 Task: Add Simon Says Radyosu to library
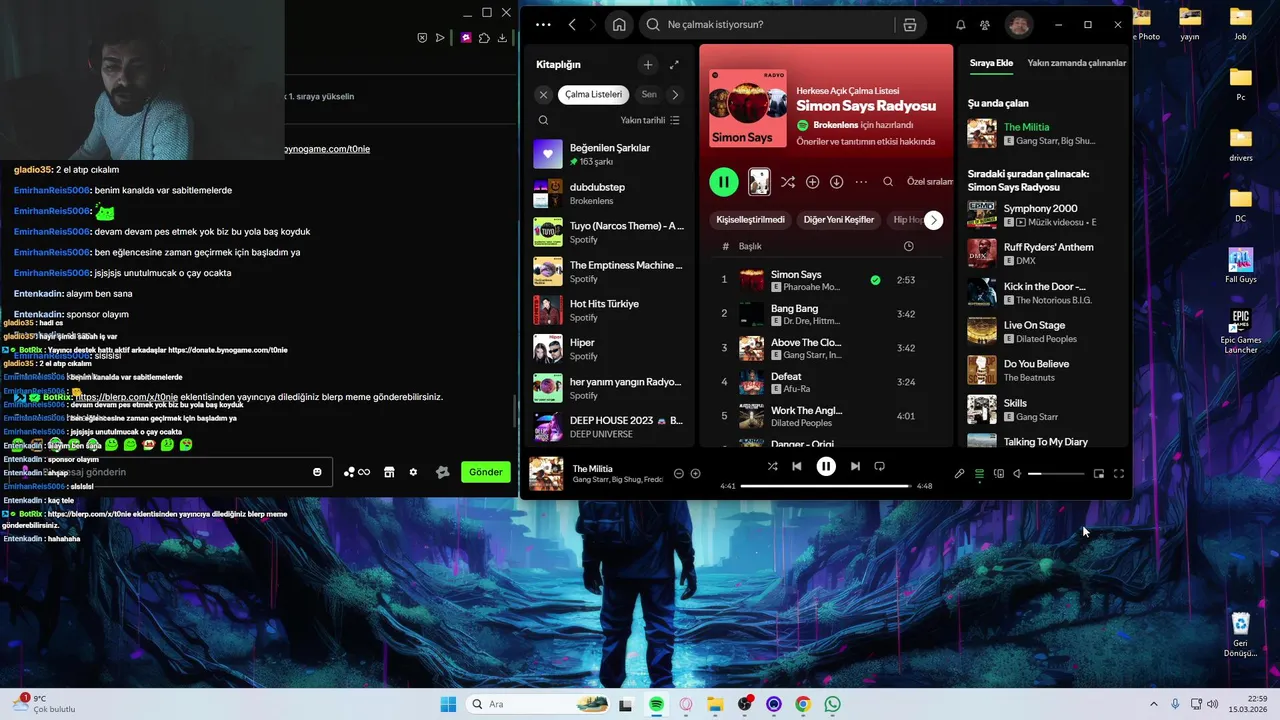pos(812,182)
